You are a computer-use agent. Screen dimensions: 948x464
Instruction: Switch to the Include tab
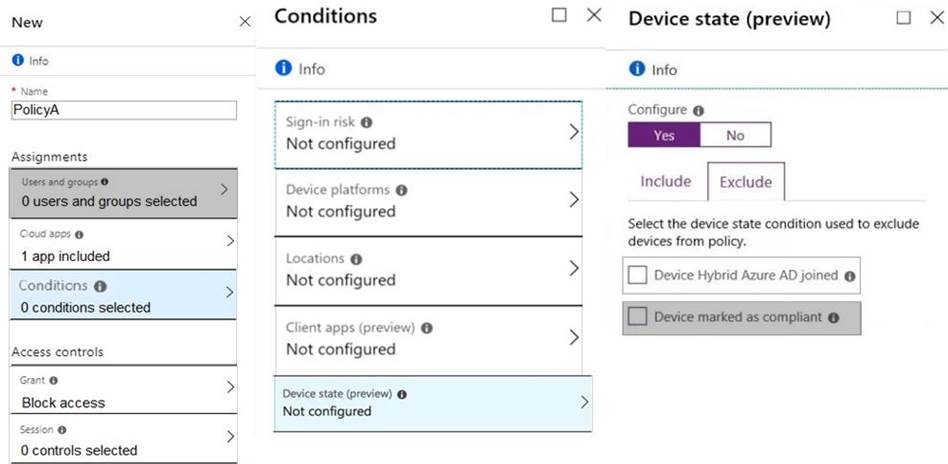click(666, 181)
